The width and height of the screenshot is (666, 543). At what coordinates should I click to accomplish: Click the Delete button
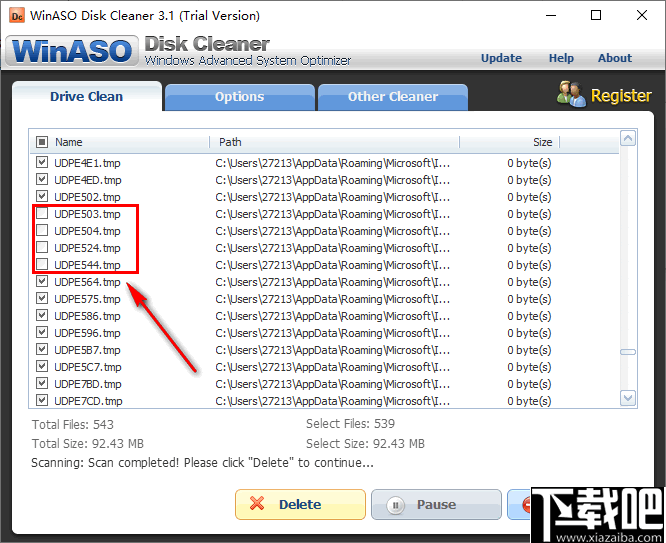pos(300,504)
